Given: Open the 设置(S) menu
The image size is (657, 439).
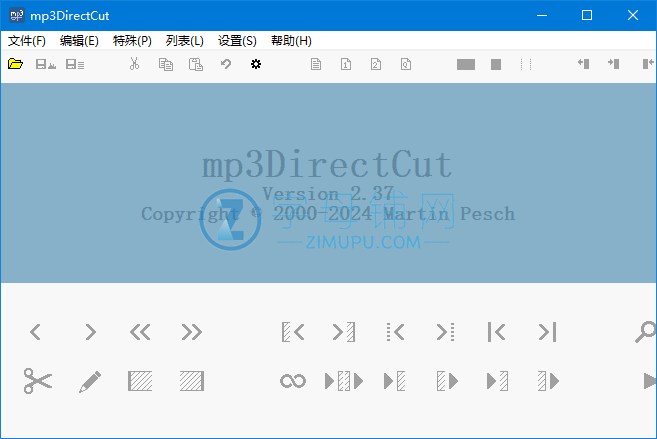Looking at the screenshot, I should click(237, 41).
